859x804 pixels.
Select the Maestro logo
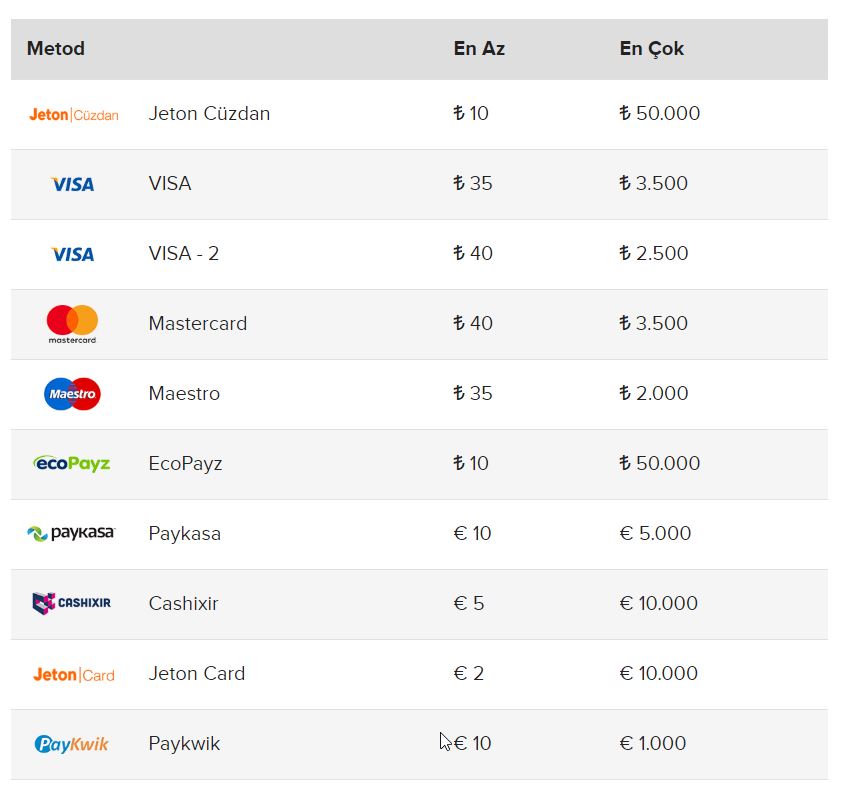point(72,394)
